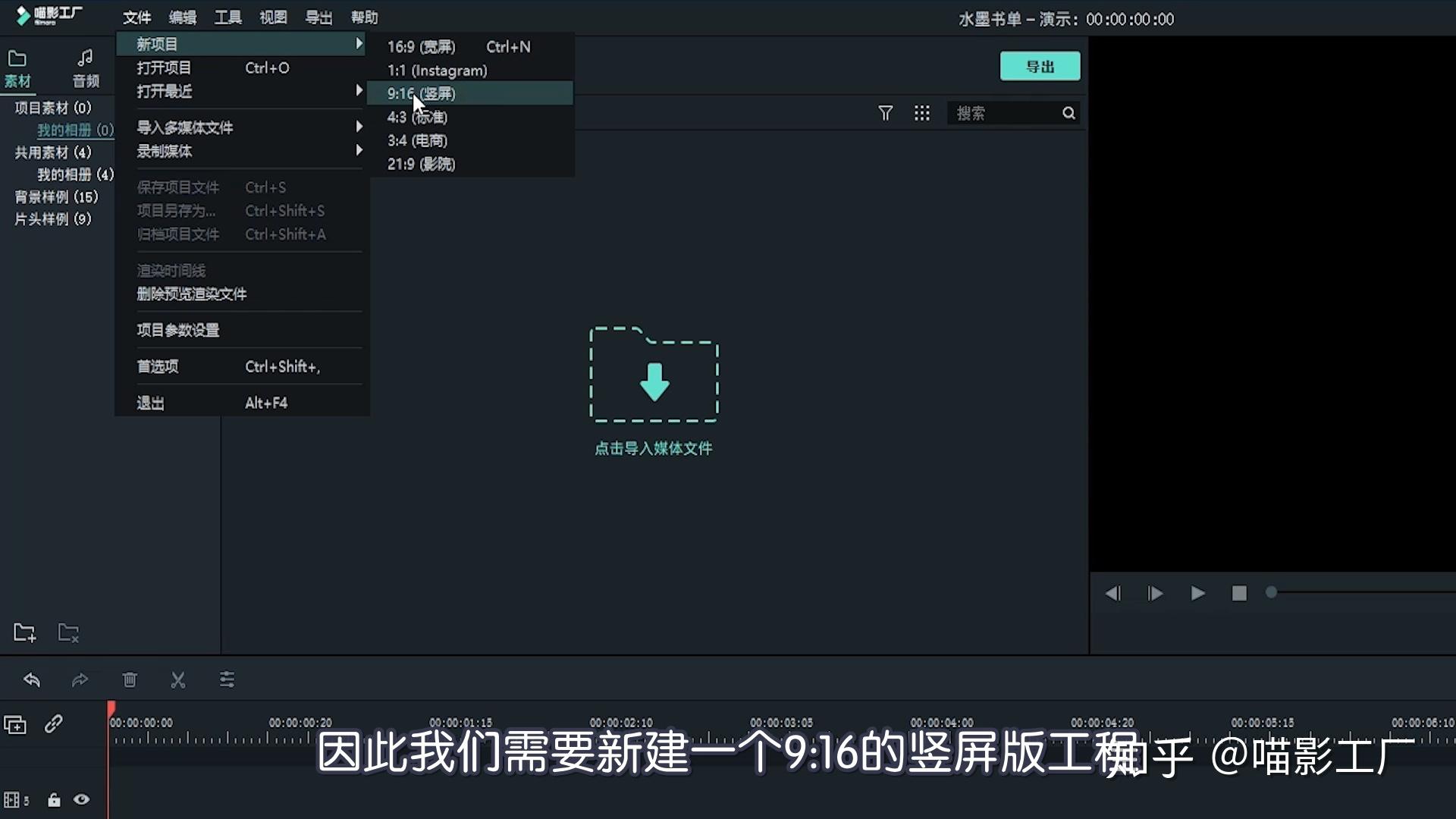Viewport: 1456px width, 819px height.
Task: Click the play button in preview
Action: [1197, 593]
